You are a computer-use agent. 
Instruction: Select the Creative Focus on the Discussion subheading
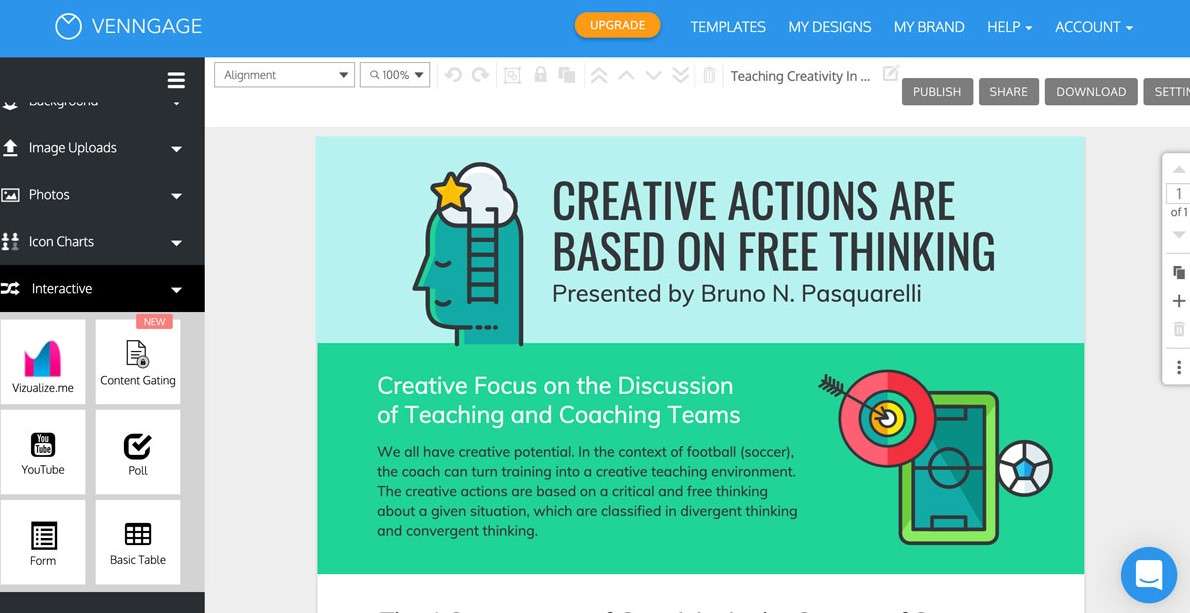pyautogui.click(x=559, y=400)
